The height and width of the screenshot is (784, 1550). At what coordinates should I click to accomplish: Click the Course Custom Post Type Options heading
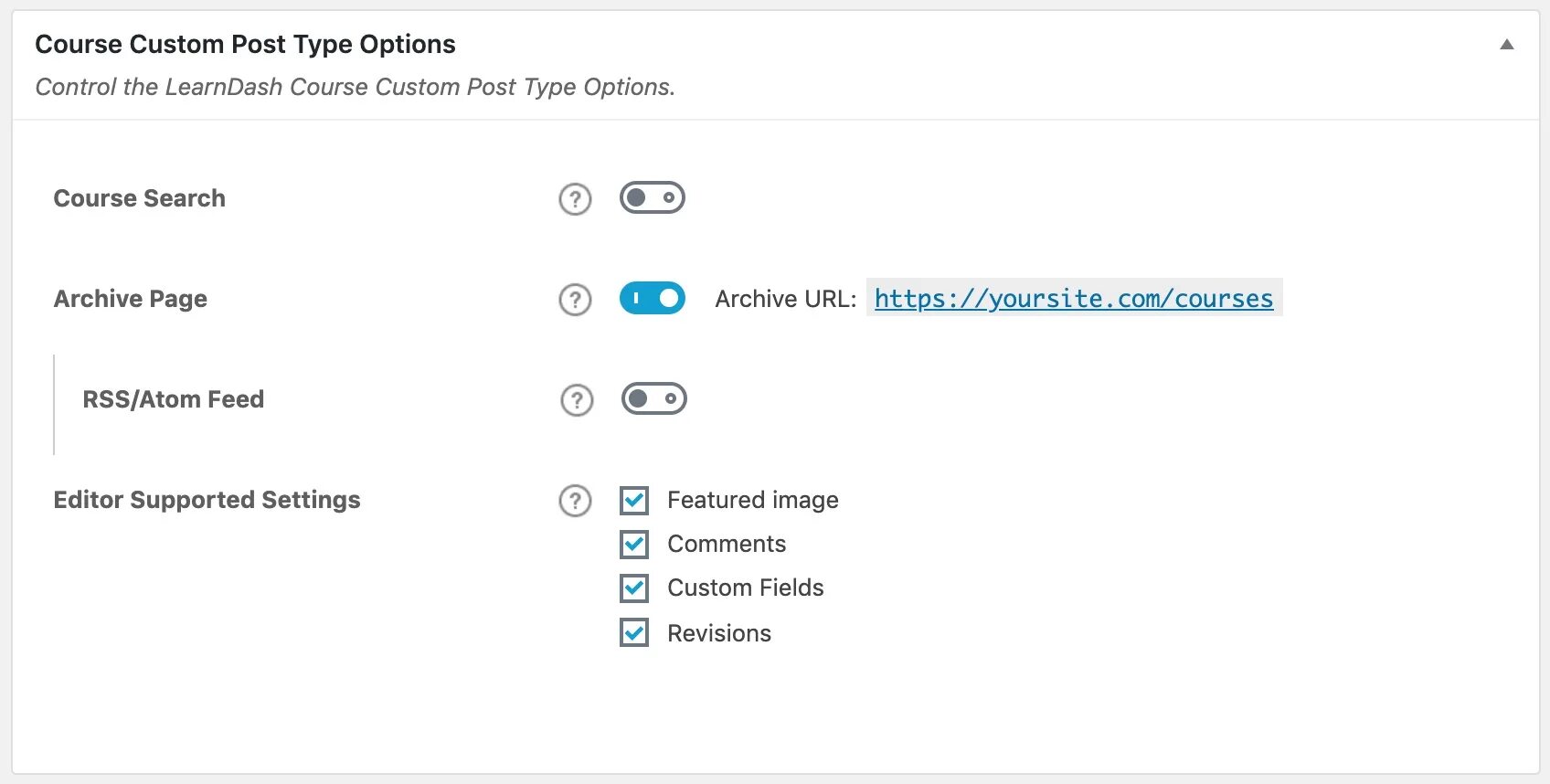pos(245,44)
